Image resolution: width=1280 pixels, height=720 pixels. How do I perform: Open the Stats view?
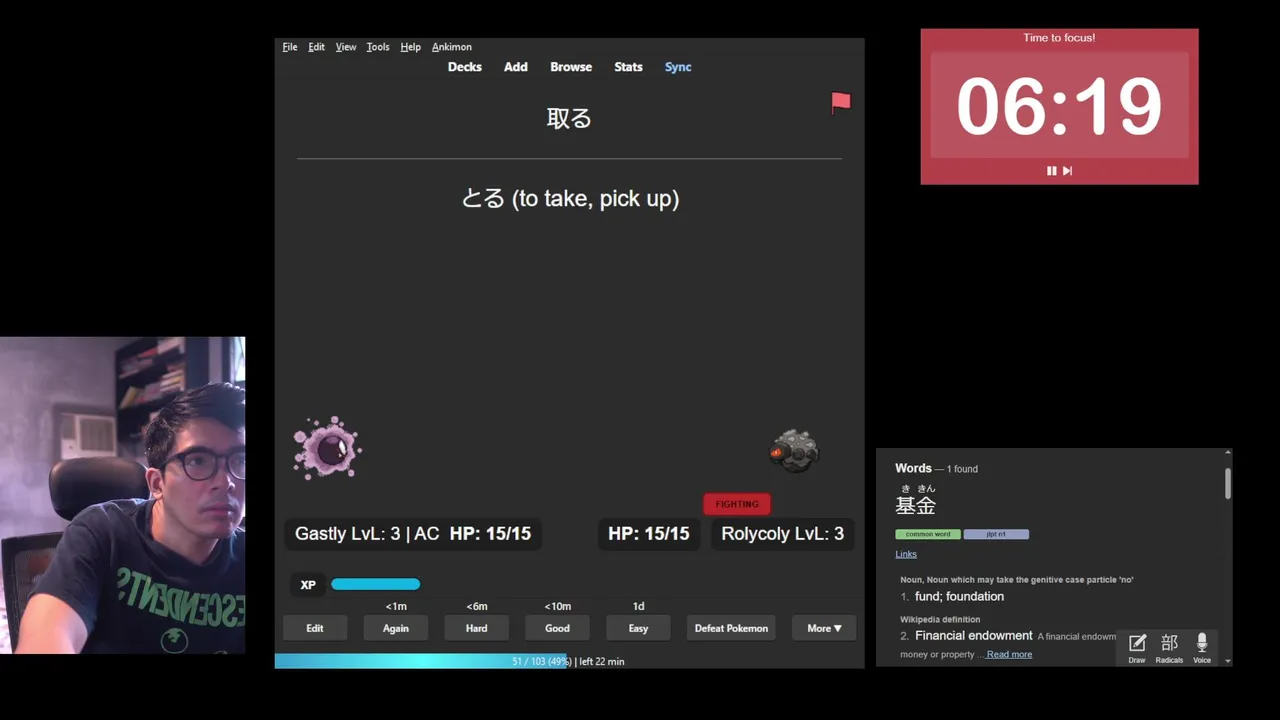tap(628, 67)
